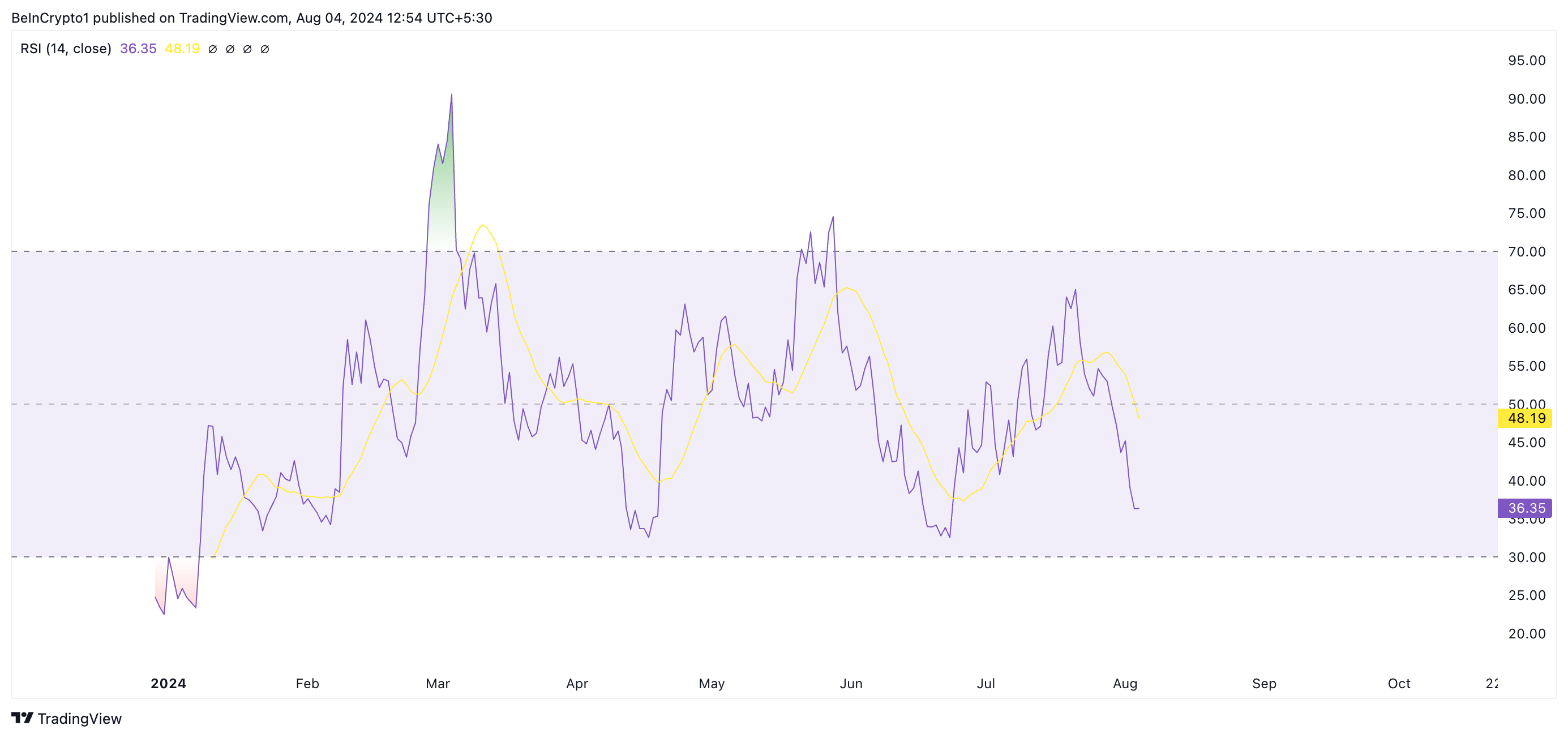The height and width of the screenshot is (738, 1568).
Task: Click the purple 36.35 price scale tag
Action: pos(1526,508)
